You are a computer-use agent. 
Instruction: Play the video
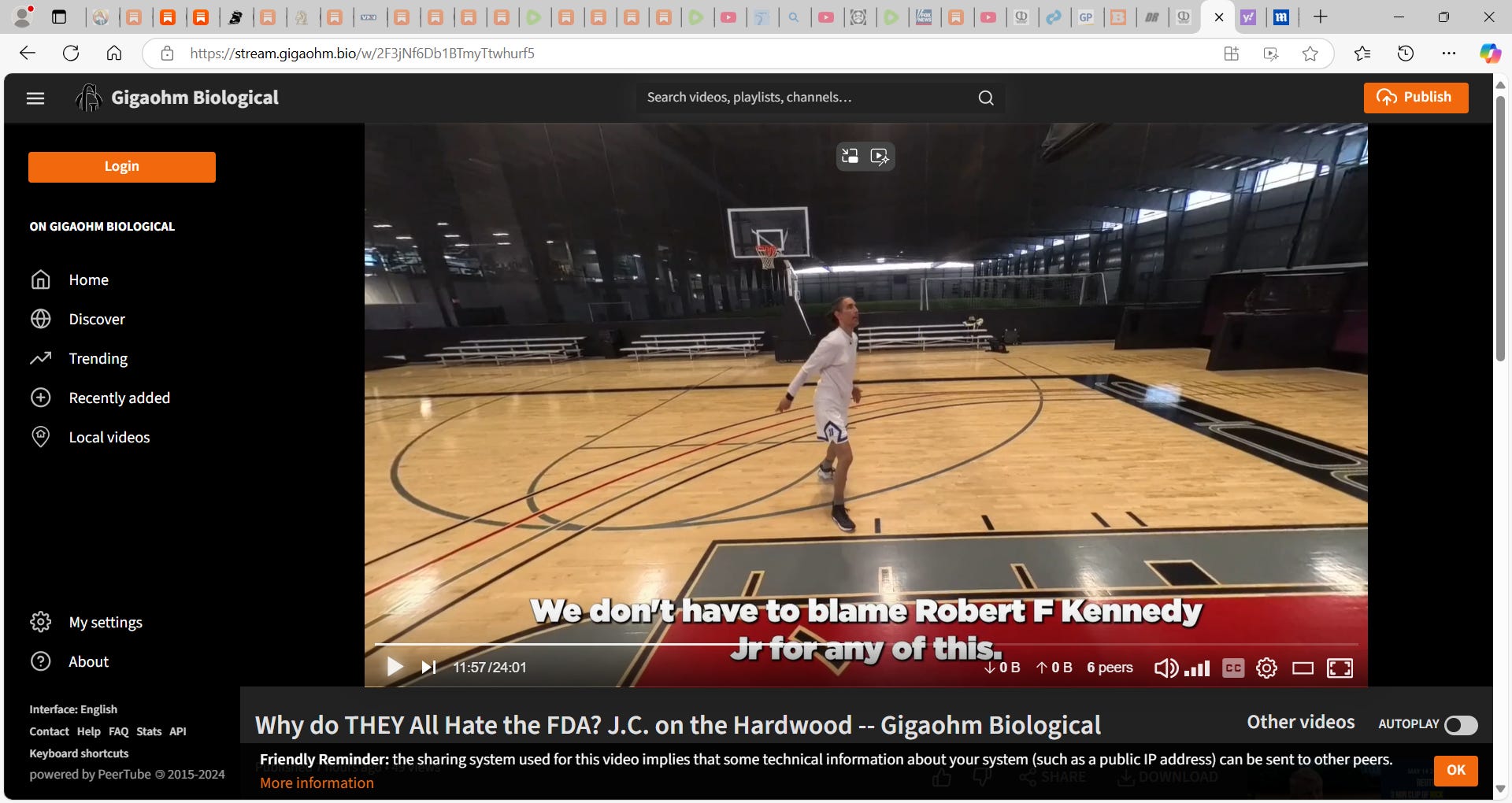[x=395, y=668]
